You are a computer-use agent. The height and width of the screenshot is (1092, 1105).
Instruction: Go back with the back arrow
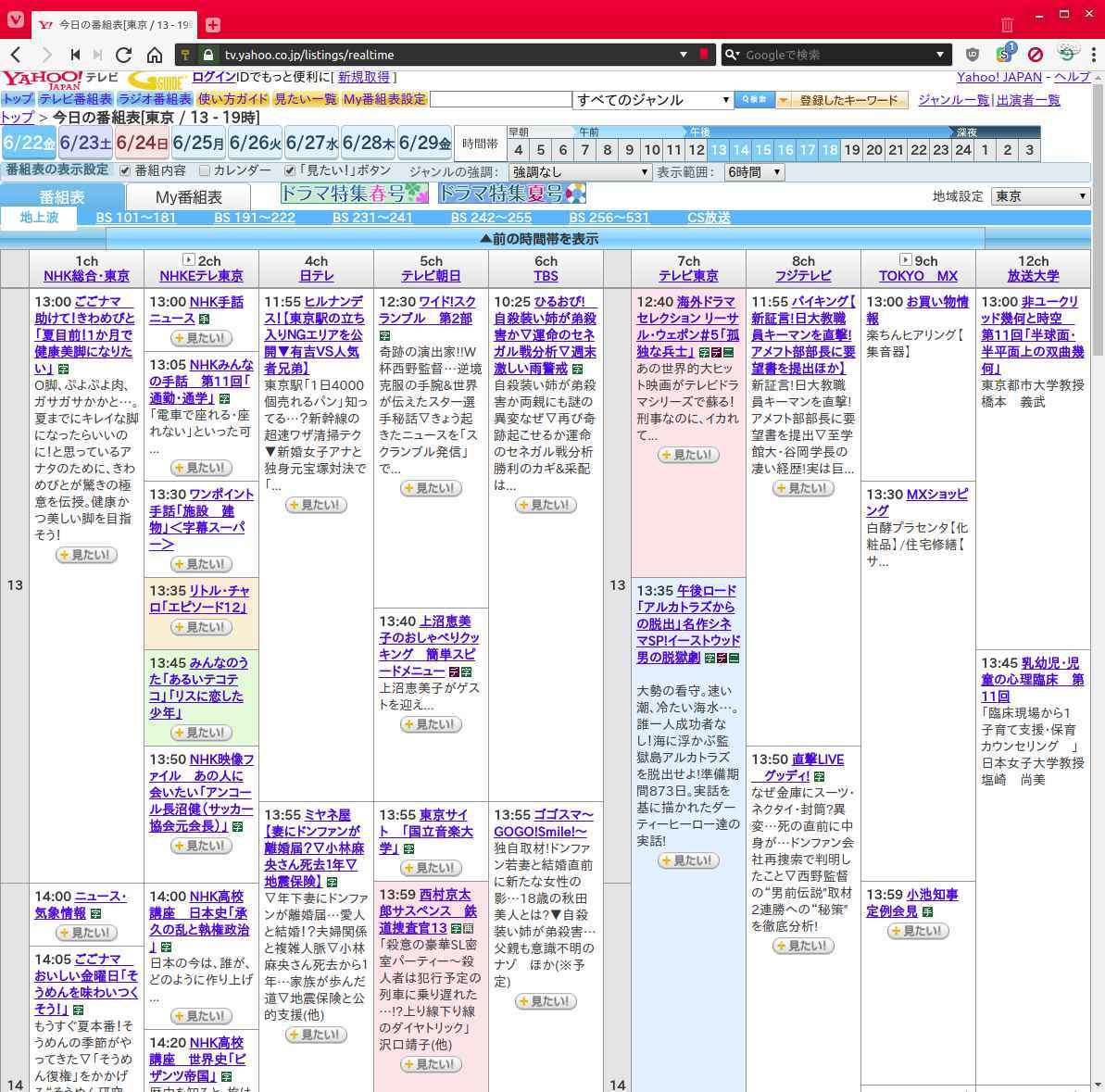16,55
